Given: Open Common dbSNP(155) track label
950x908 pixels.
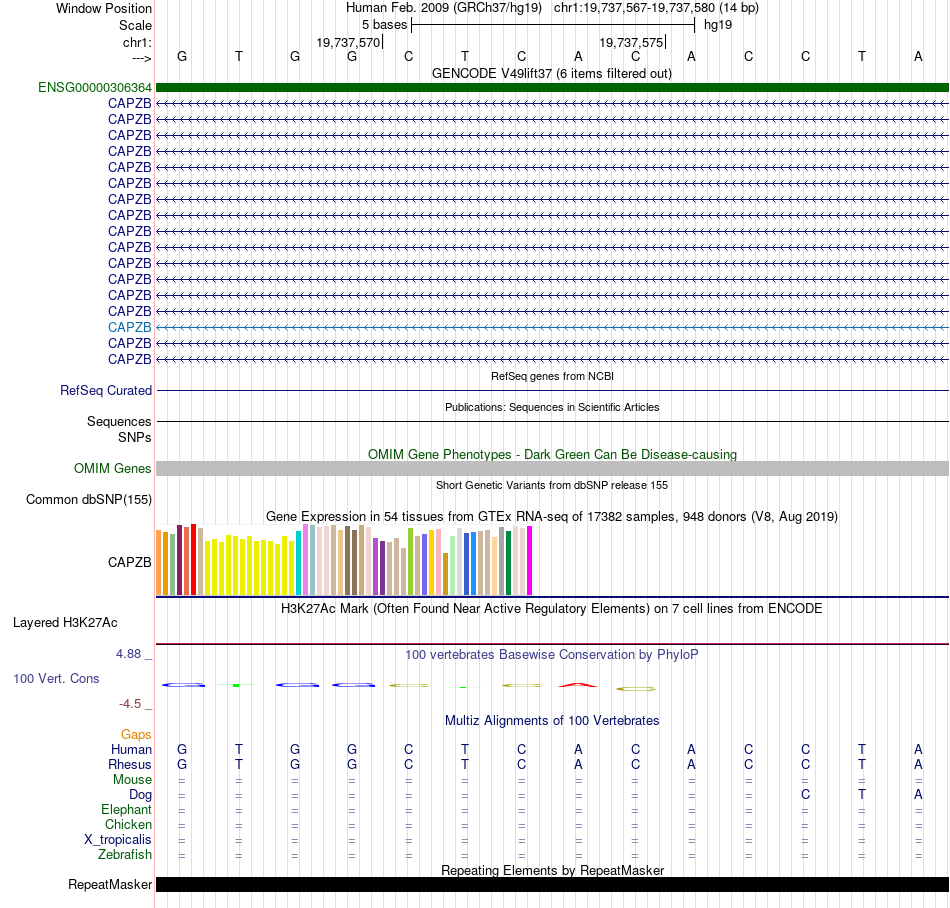Looking at the screenshot, I should click(89, 500).
